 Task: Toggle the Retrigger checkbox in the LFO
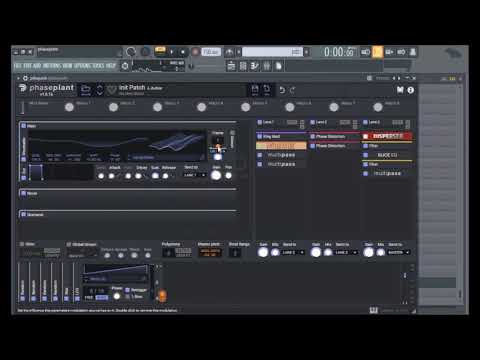(x=127, y=290)
